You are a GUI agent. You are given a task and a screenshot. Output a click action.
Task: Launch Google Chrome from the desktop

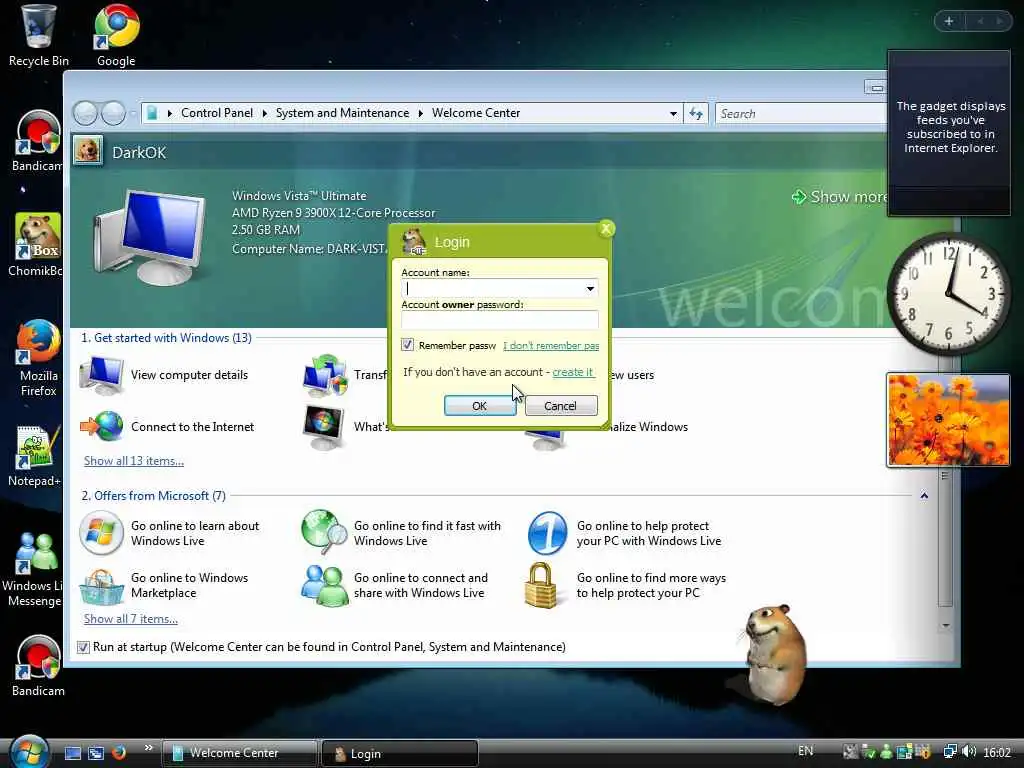[116, 36]
